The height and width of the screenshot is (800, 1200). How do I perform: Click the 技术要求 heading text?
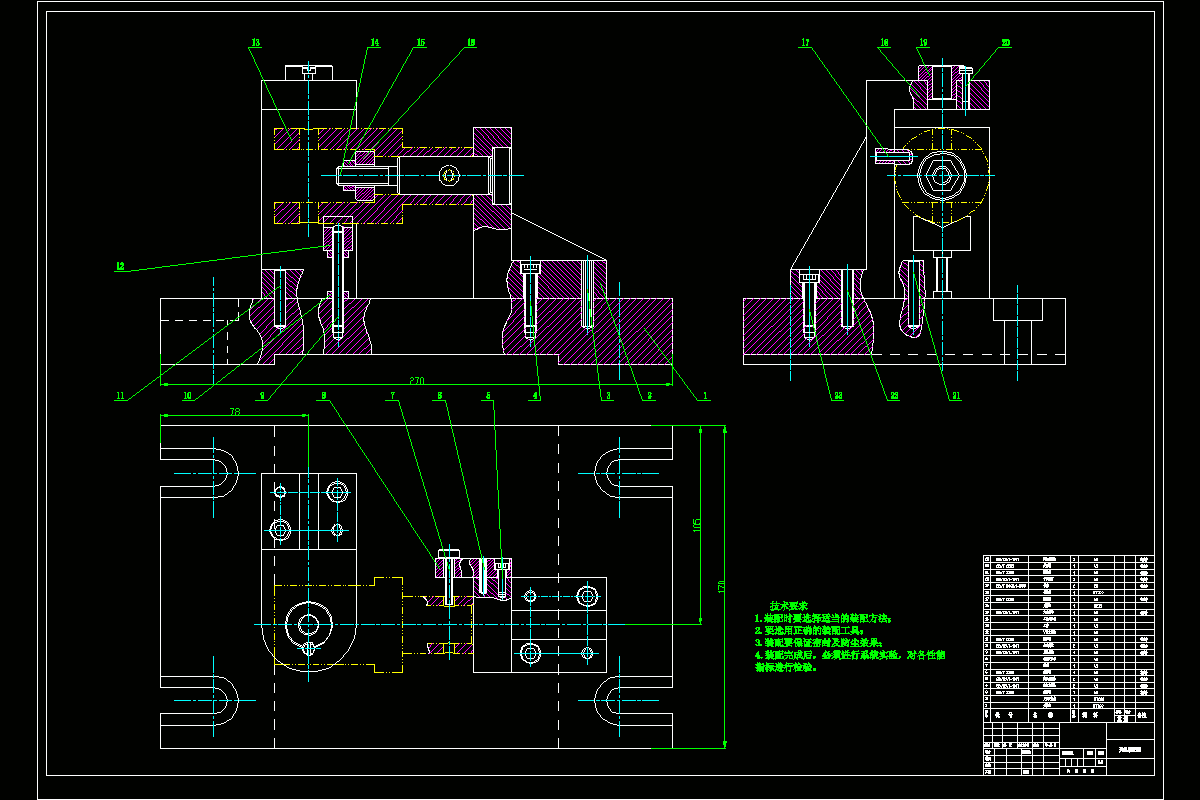pos(791,606)
